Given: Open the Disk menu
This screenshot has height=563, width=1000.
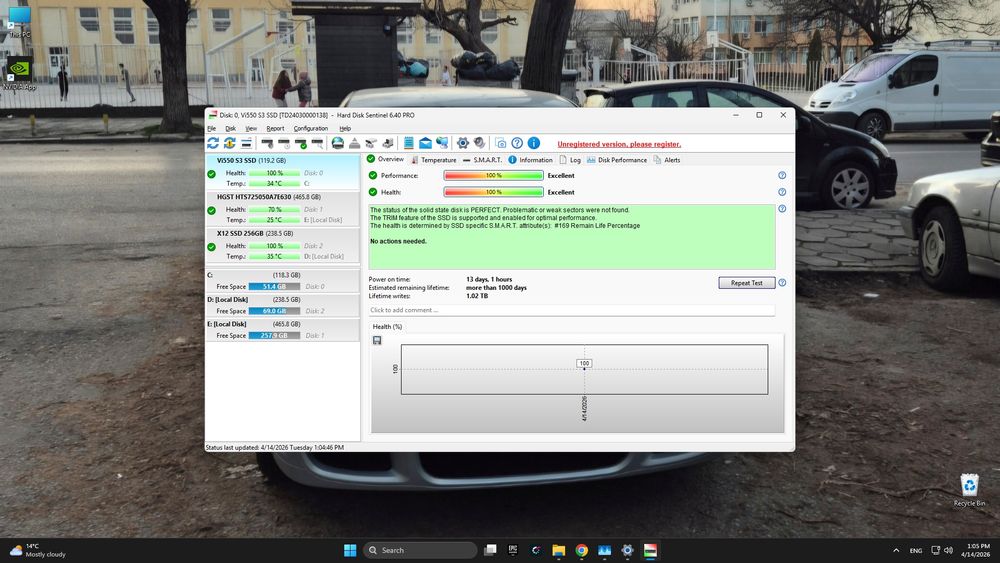Looking at the screenshot, I should point(230,128).
